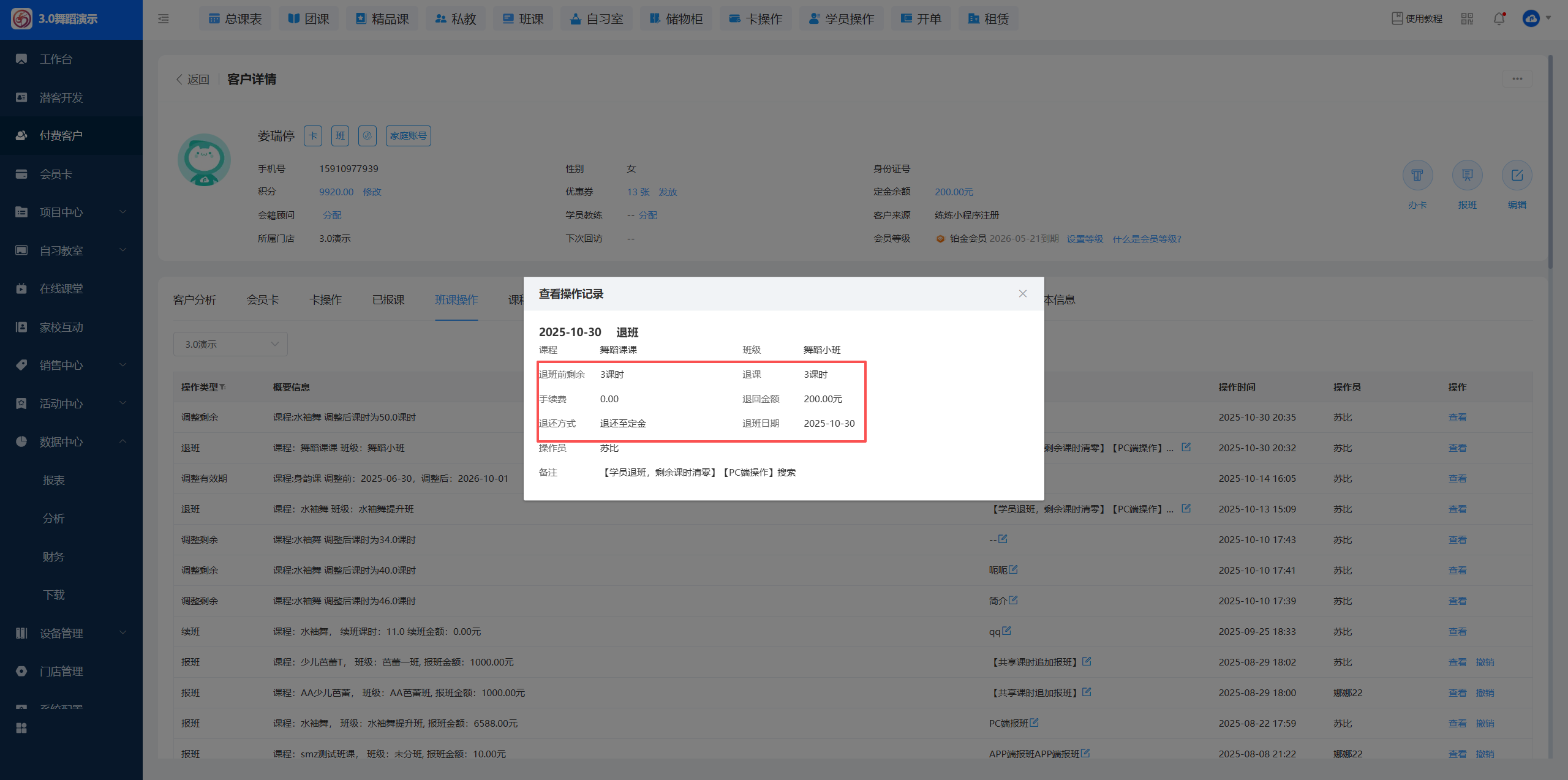Click 撤销 on the 少儿芭蕾T row

pos(1485,662)
